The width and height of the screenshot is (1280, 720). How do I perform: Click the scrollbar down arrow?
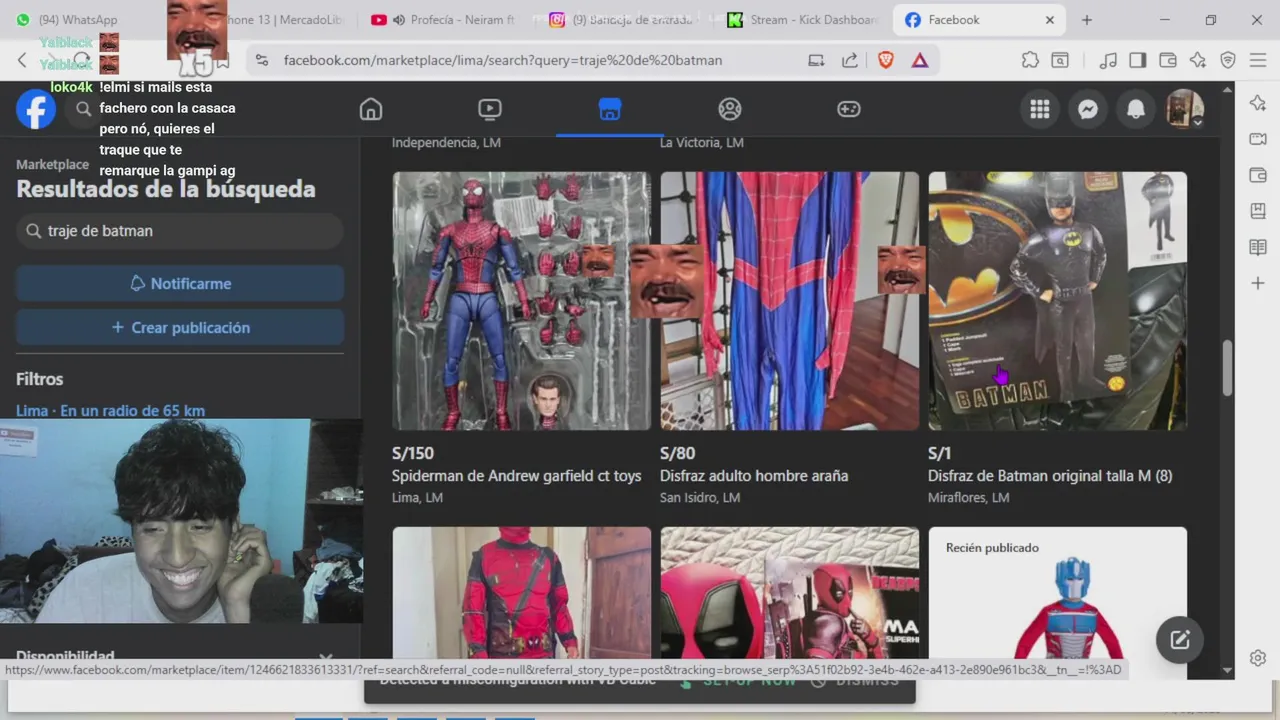point(1227,670)
